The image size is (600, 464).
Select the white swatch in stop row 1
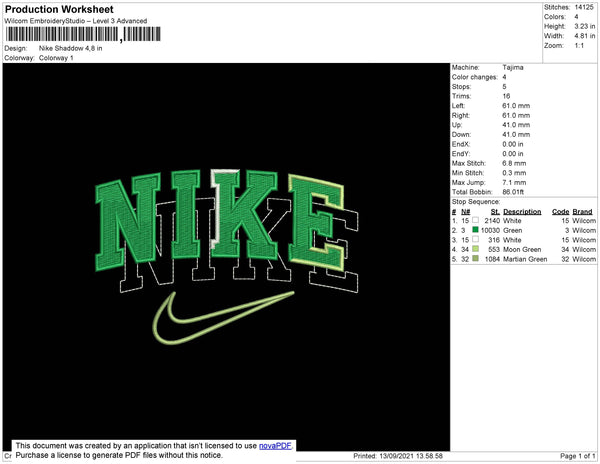[x=475, y=220]
